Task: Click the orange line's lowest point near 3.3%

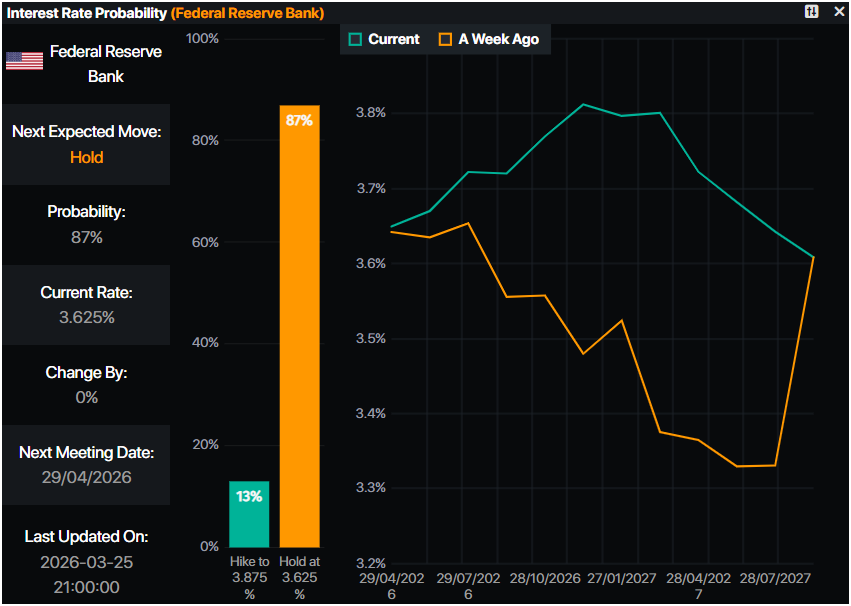Action: click(x=737, y=466)
